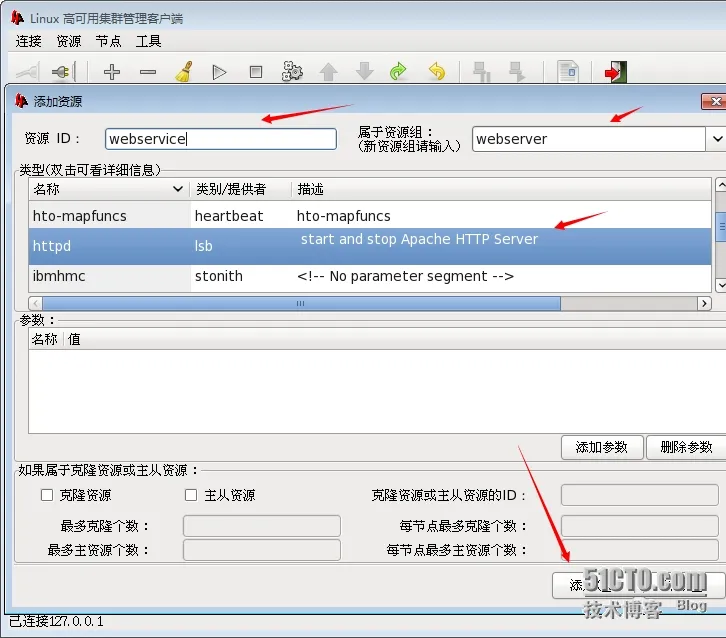Click the second gray active node icon
Screen dimensions: 726x638
[517, 72]
